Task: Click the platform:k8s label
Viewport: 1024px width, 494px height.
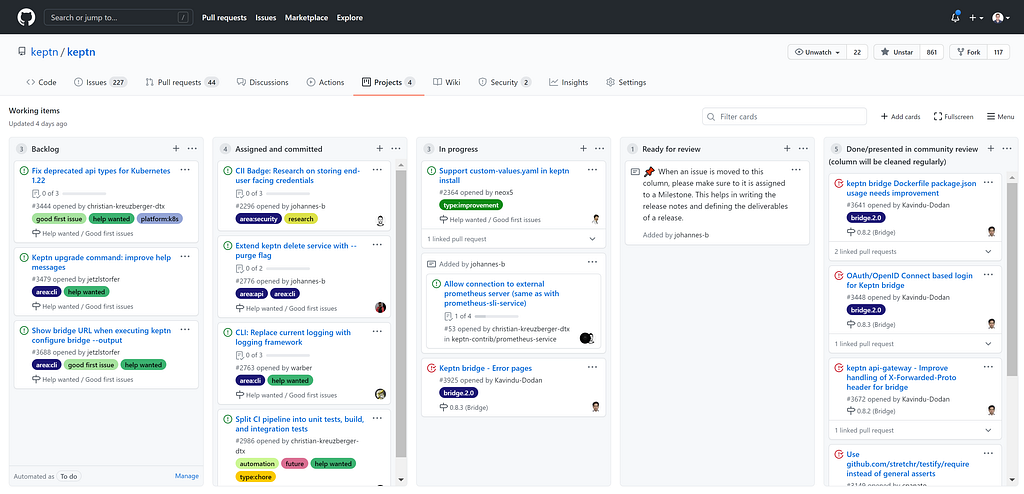Action: pos(159,219)
